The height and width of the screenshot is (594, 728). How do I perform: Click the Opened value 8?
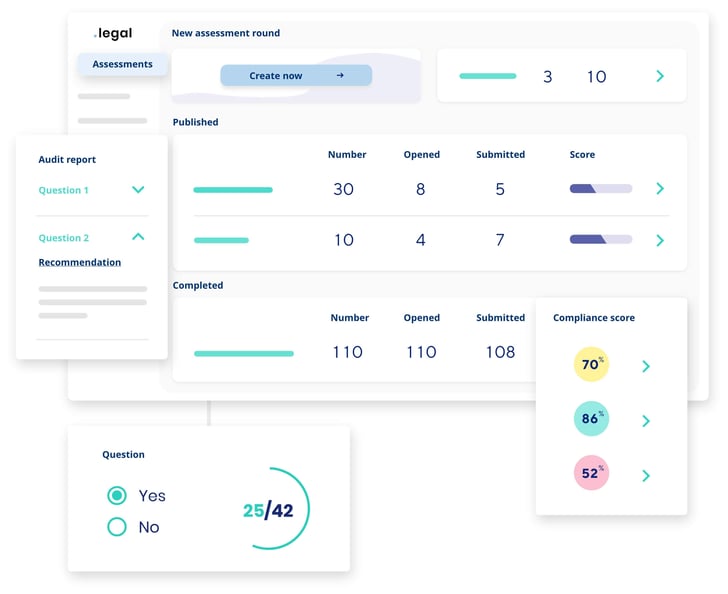421,189
